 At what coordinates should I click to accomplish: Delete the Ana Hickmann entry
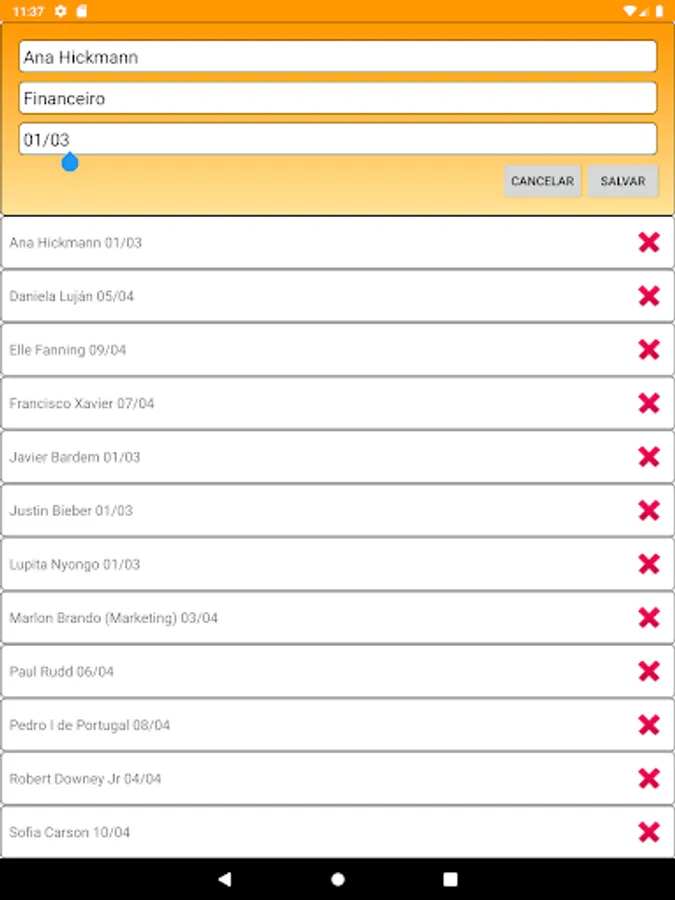coord(649,242)
